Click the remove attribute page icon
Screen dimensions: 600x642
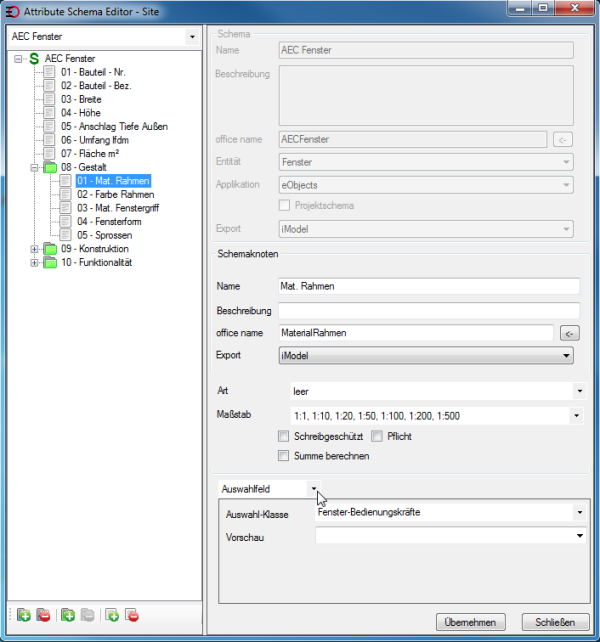coord(132,615)
